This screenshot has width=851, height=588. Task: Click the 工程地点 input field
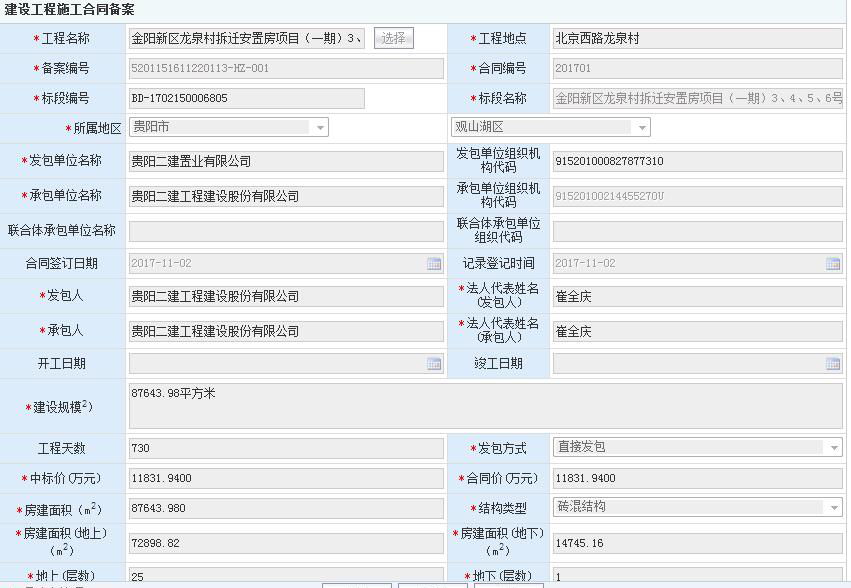tap(697, 39)
